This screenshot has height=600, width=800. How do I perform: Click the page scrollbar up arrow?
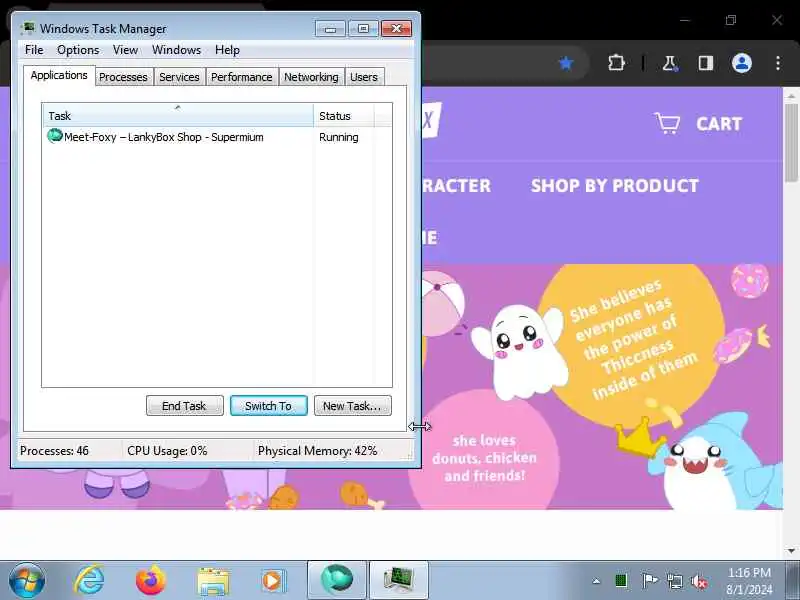click(x=791, y=95)
